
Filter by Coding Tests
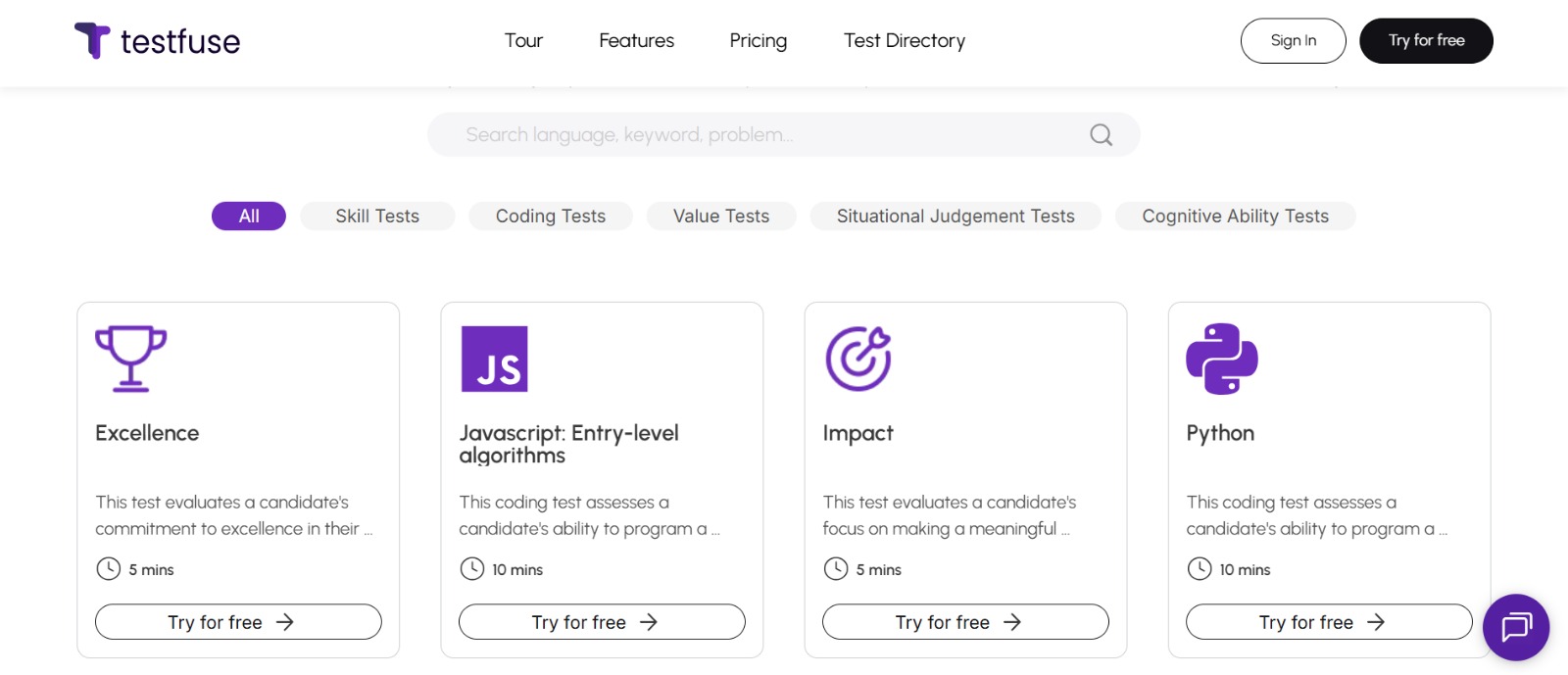[x=551, y=217]
